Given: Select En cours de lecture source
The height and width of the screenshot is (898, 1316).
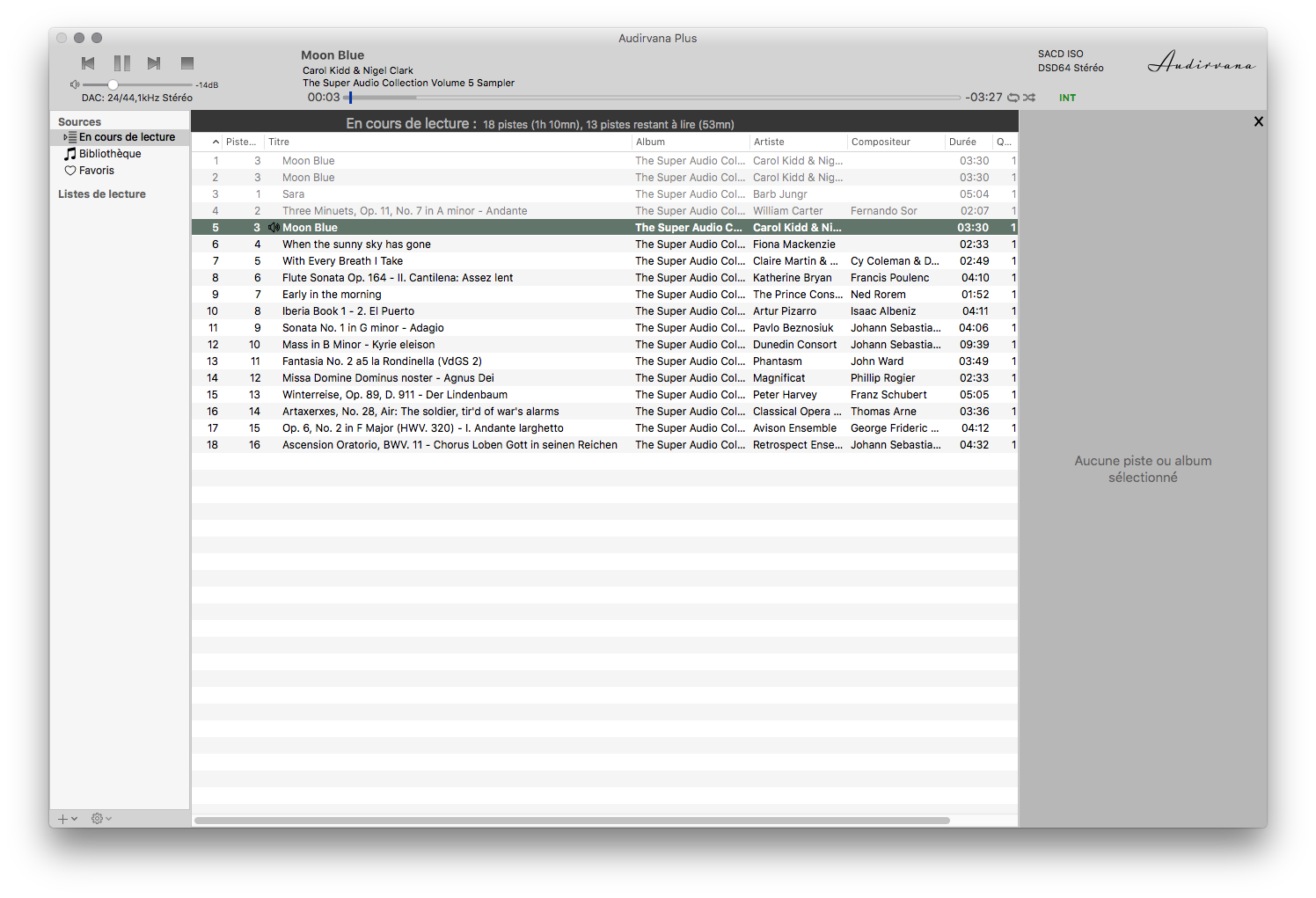Looking at the screenshot, I should (120, 137).
